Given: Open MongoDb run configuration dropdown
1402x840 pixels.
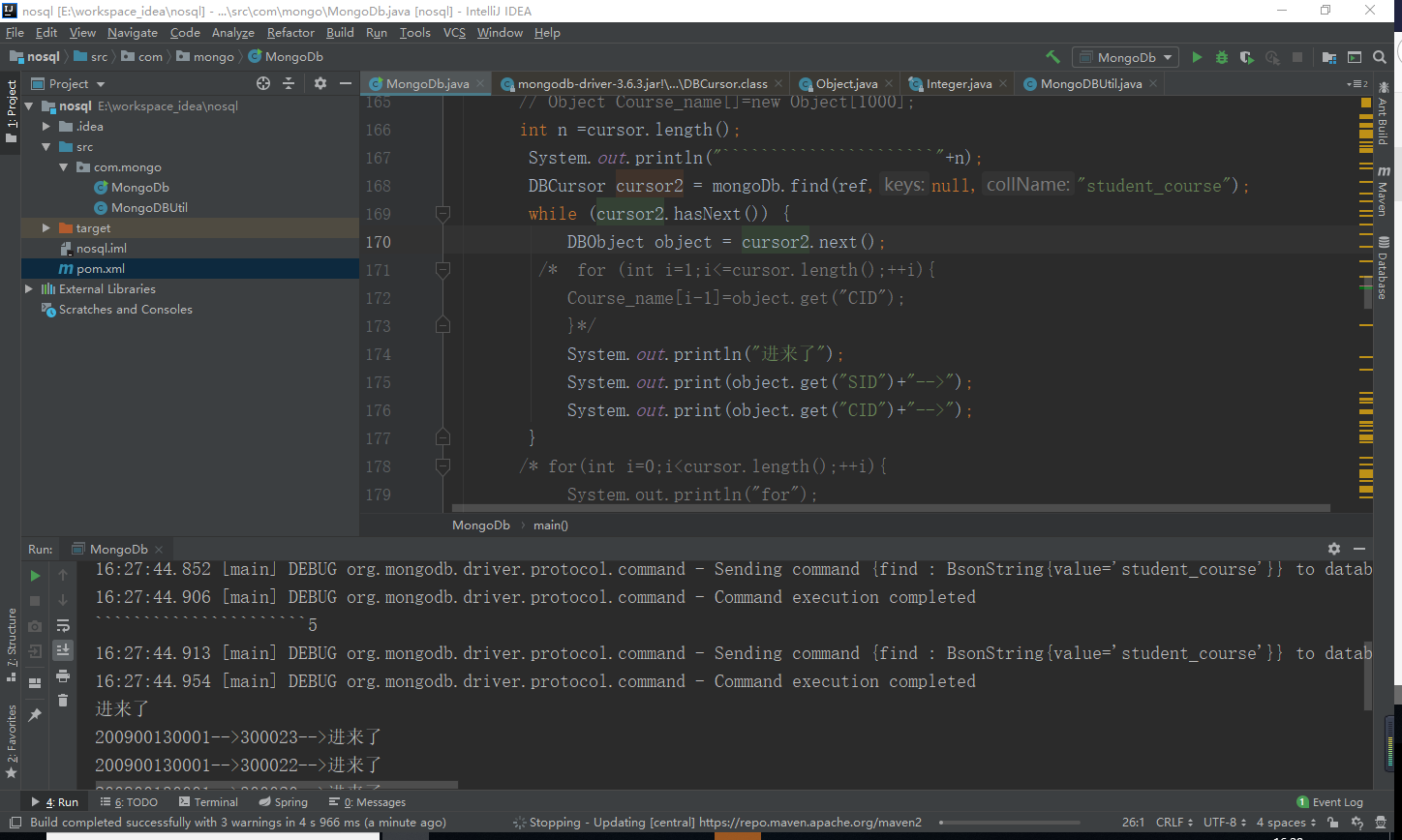Looking at the screenshot, I should coord(1125,57).
